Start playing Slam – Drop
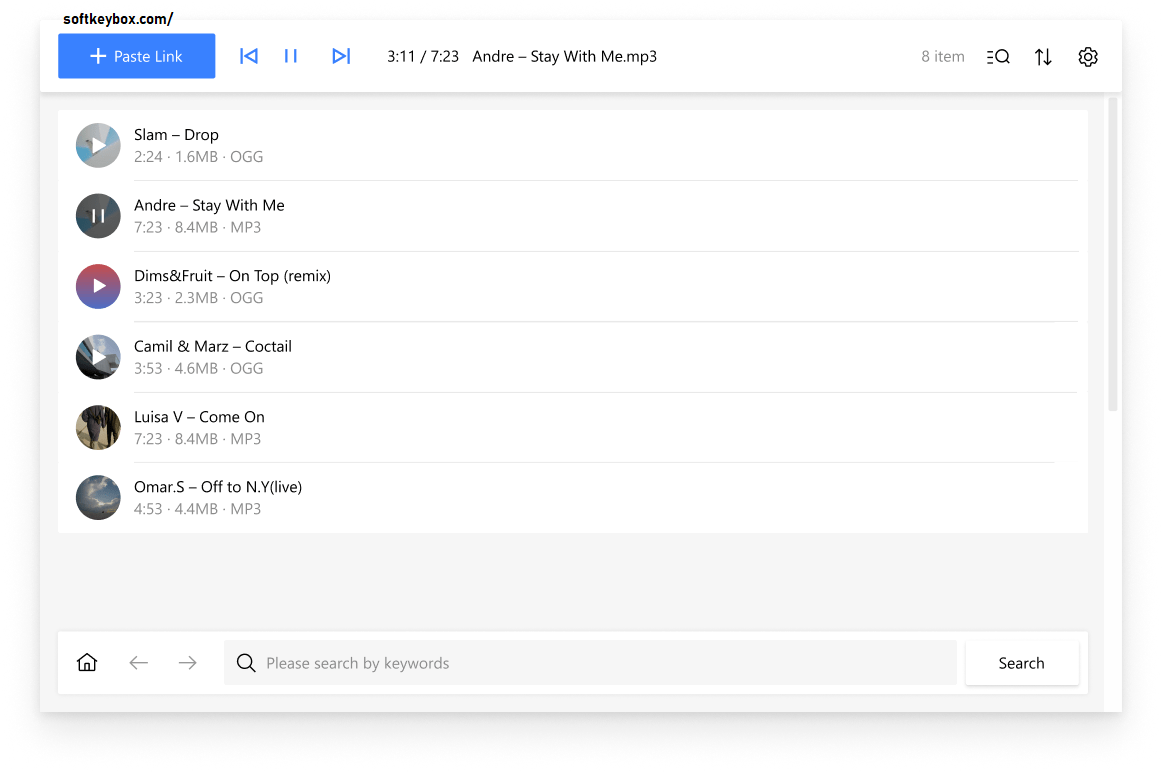The width and height of the screenshot is (1162, 772). pos(97,145)
